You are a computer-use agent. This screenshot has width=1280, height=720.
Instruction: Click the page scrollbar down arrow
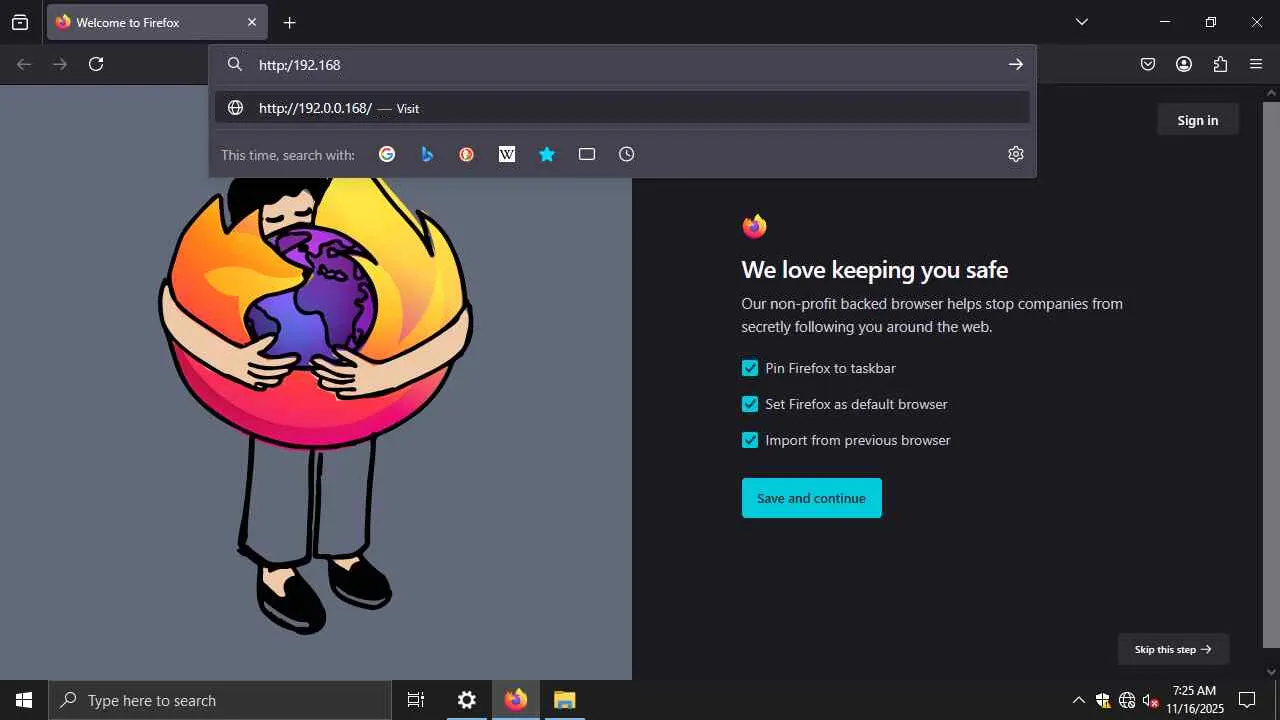click(1271, 672)
